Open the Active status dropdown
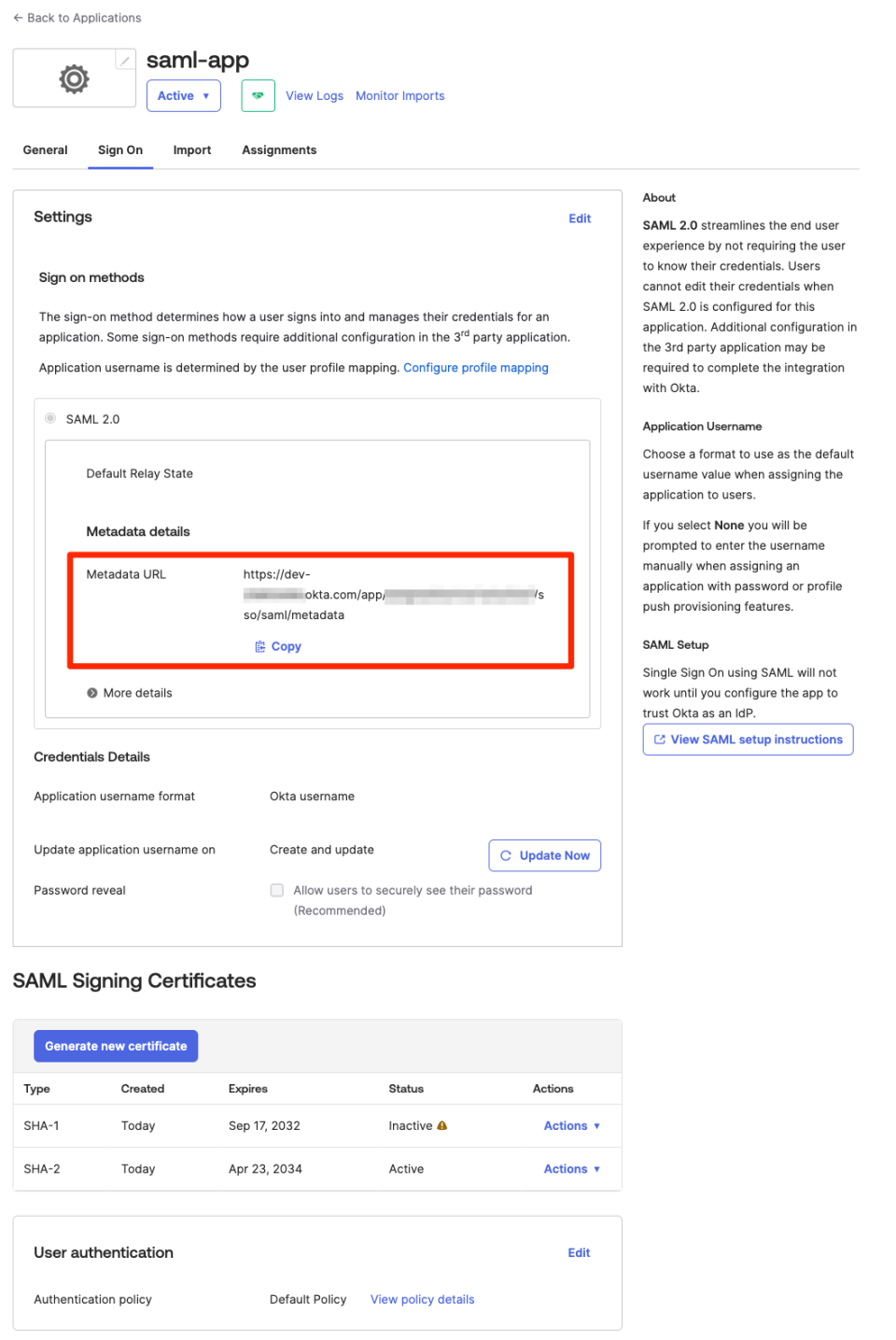896x1340 pixels. [183, 95]
